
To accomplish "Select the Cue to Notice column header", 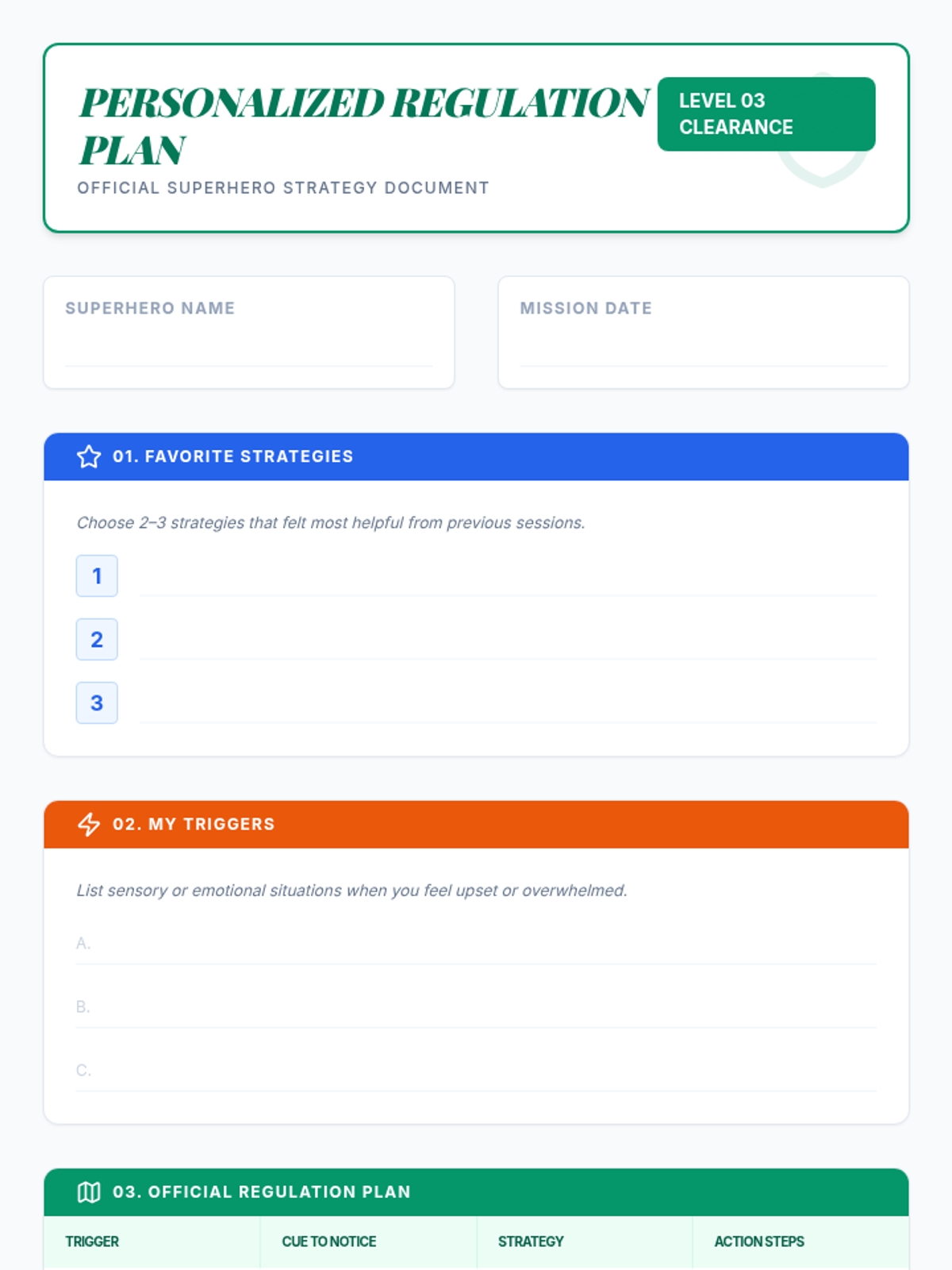I will [x=368, y=1241].
